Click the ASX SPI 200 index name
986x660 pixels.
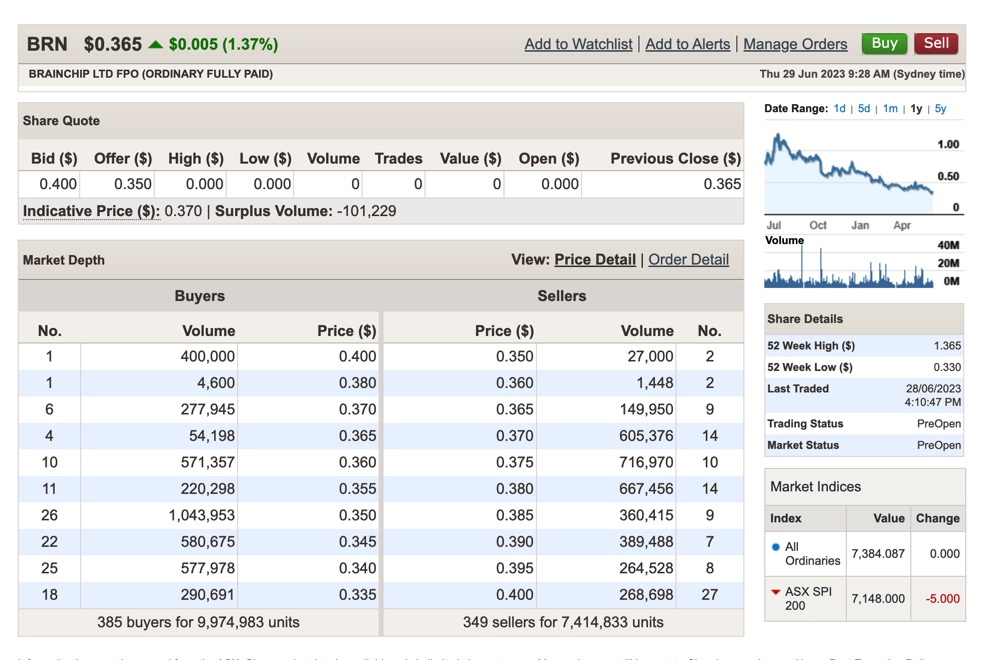click(808, 598)
